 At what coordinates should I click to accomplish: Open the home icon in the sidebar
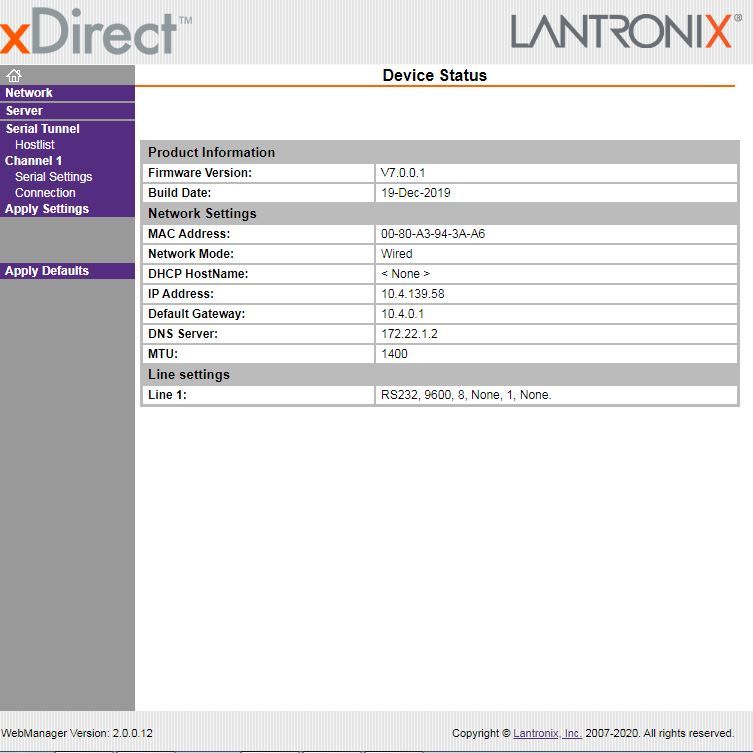coord(14,75)
